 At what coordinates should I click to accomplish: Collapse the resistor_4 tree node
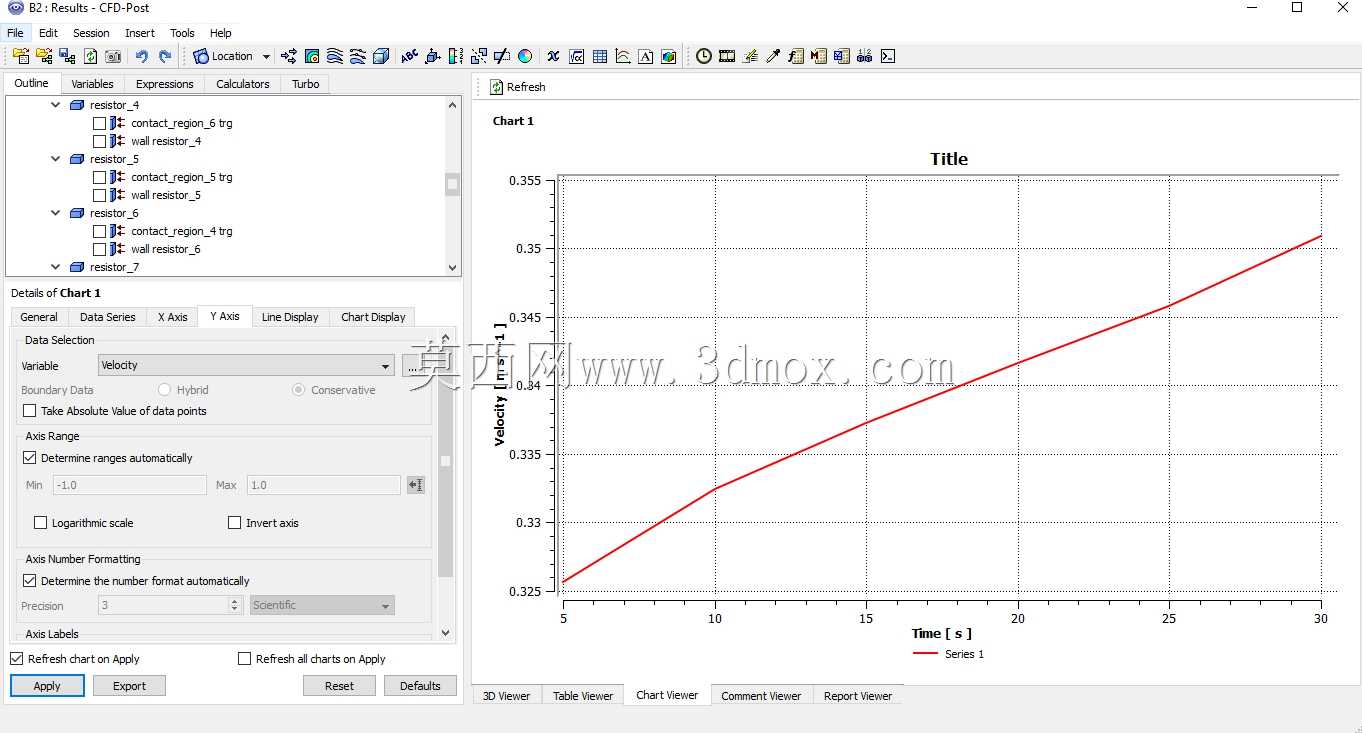point(56,105)
